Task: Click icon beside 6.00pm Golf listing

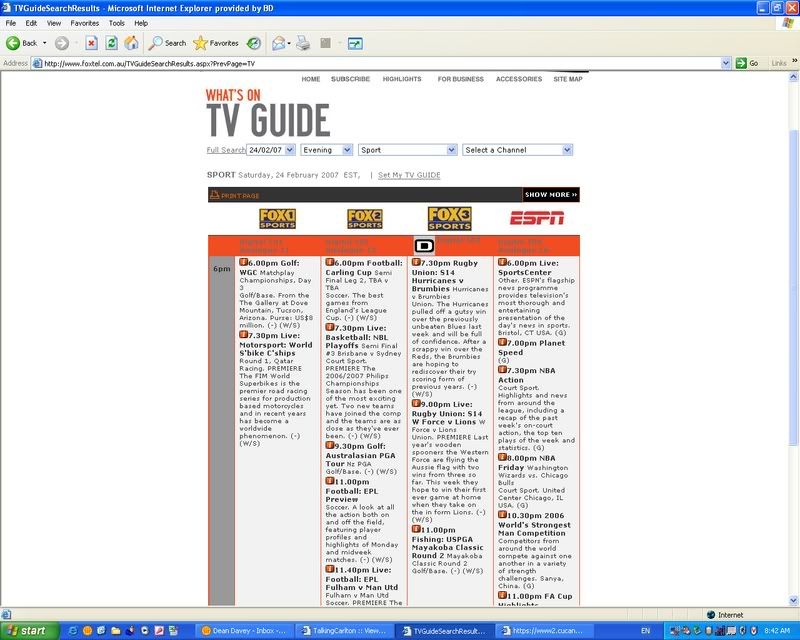Action: (x=243, y=262)
